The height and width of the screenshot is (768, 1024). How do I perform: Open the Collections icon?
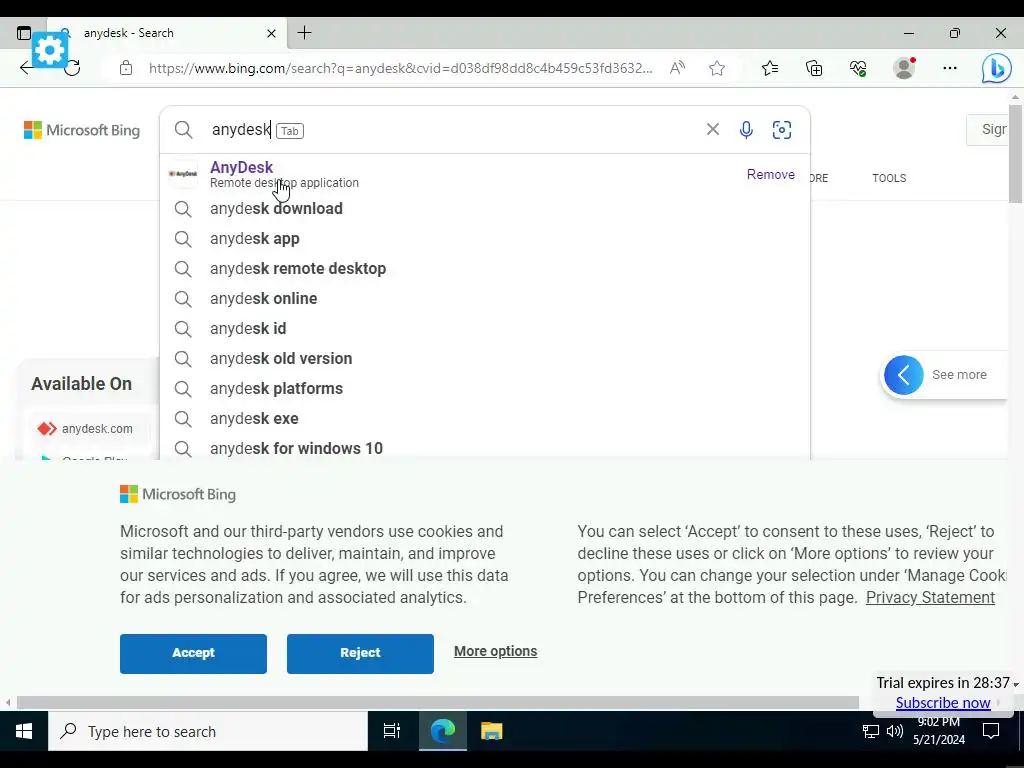814,68
